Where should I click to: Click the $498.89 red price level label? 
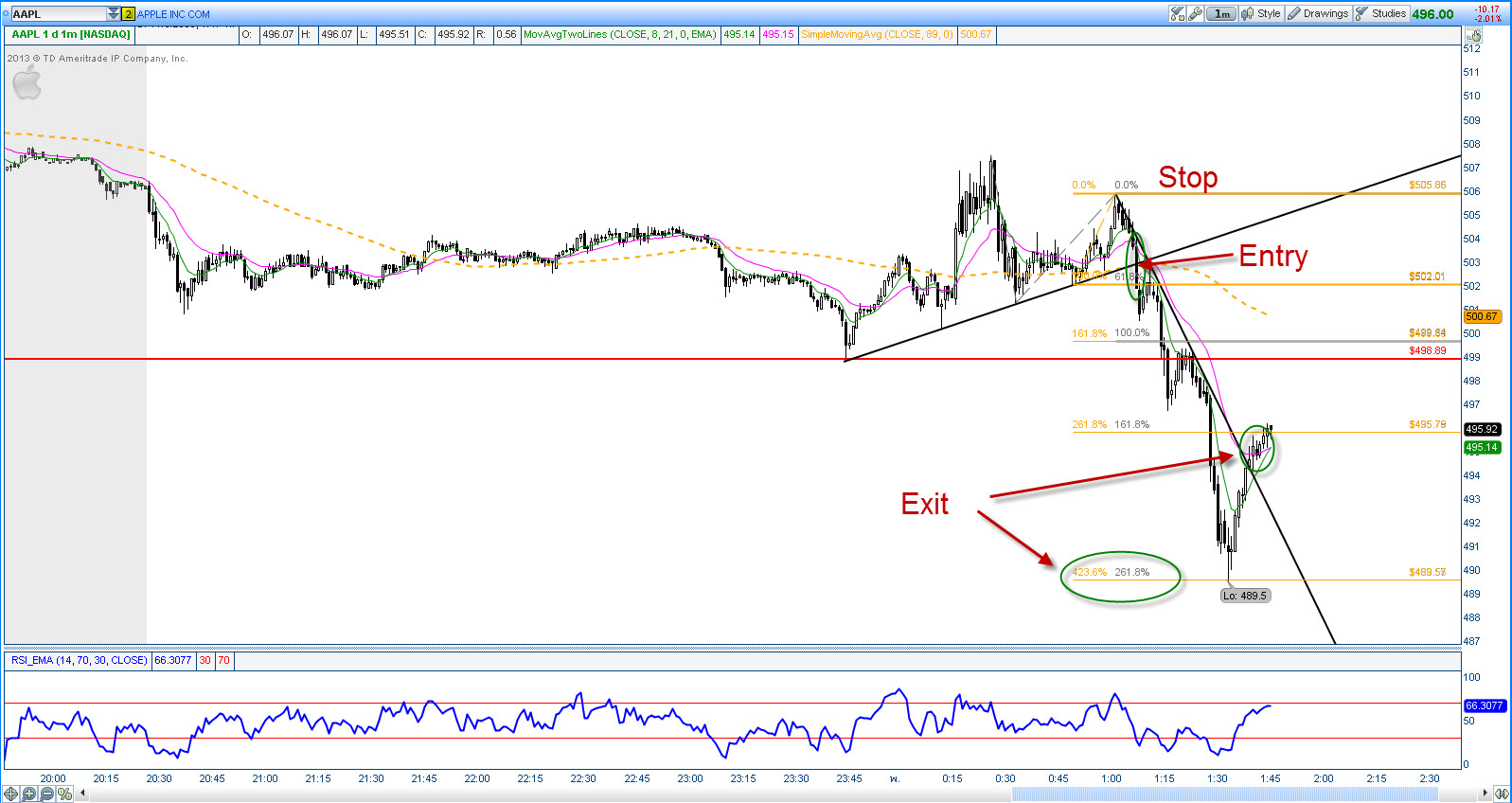point(1427,350)
